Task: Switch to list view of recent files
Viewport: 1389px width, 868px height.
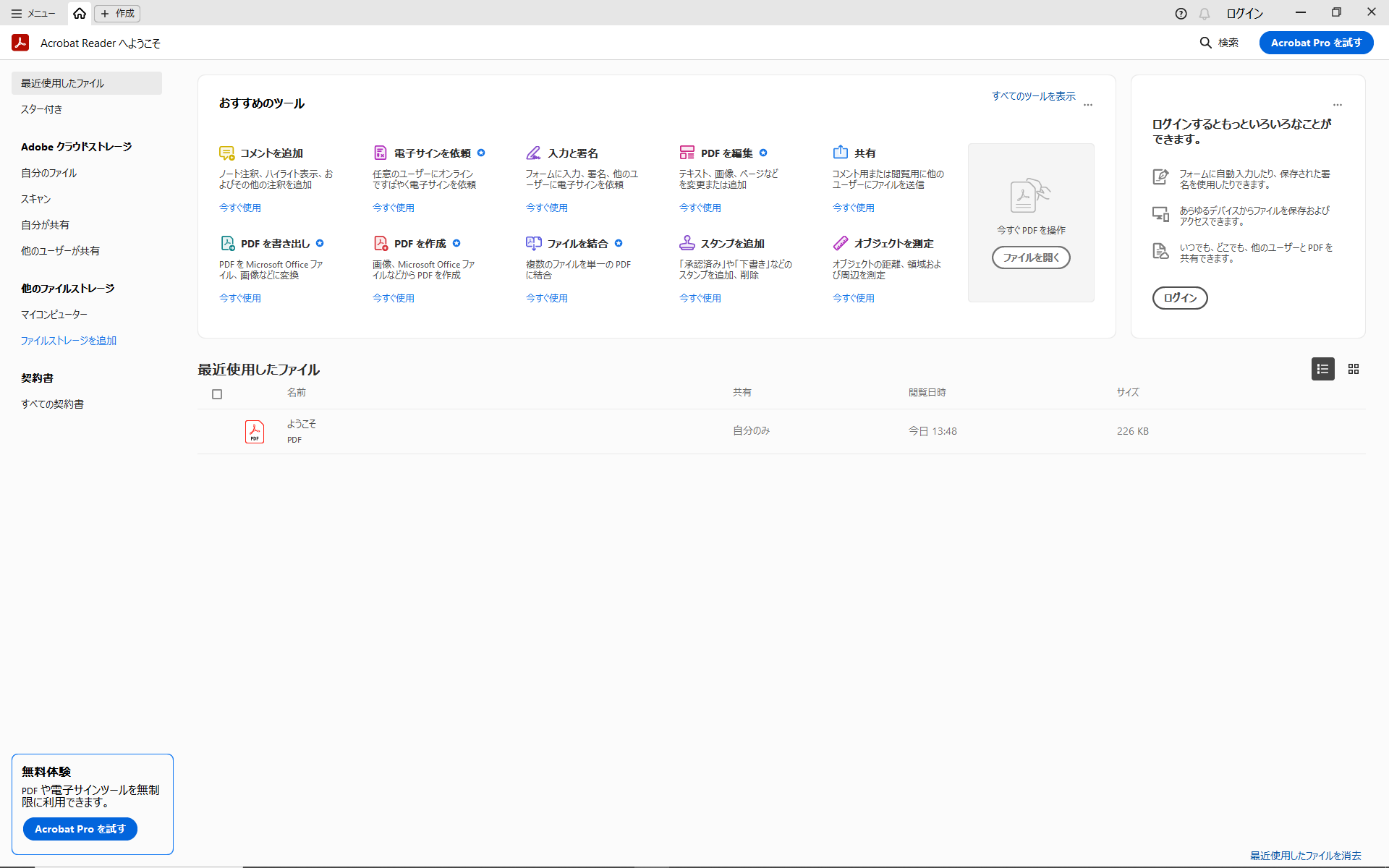Action: click(1323, 369)
